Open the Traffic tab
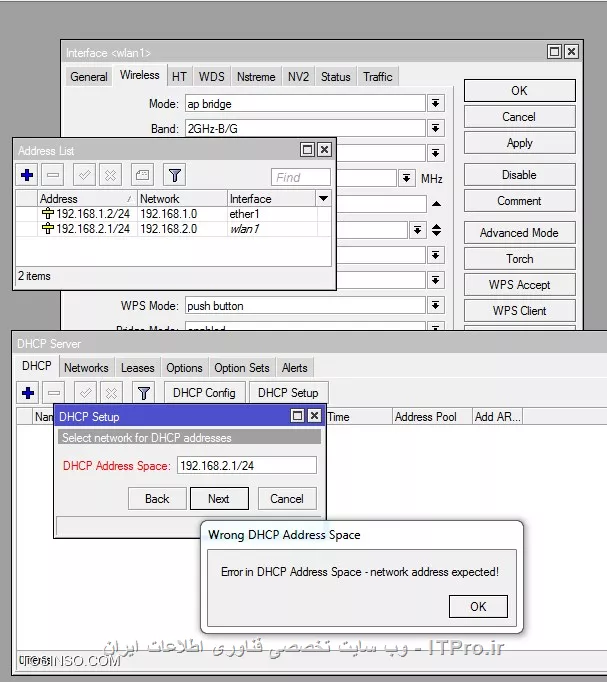 tap(378, 77)
